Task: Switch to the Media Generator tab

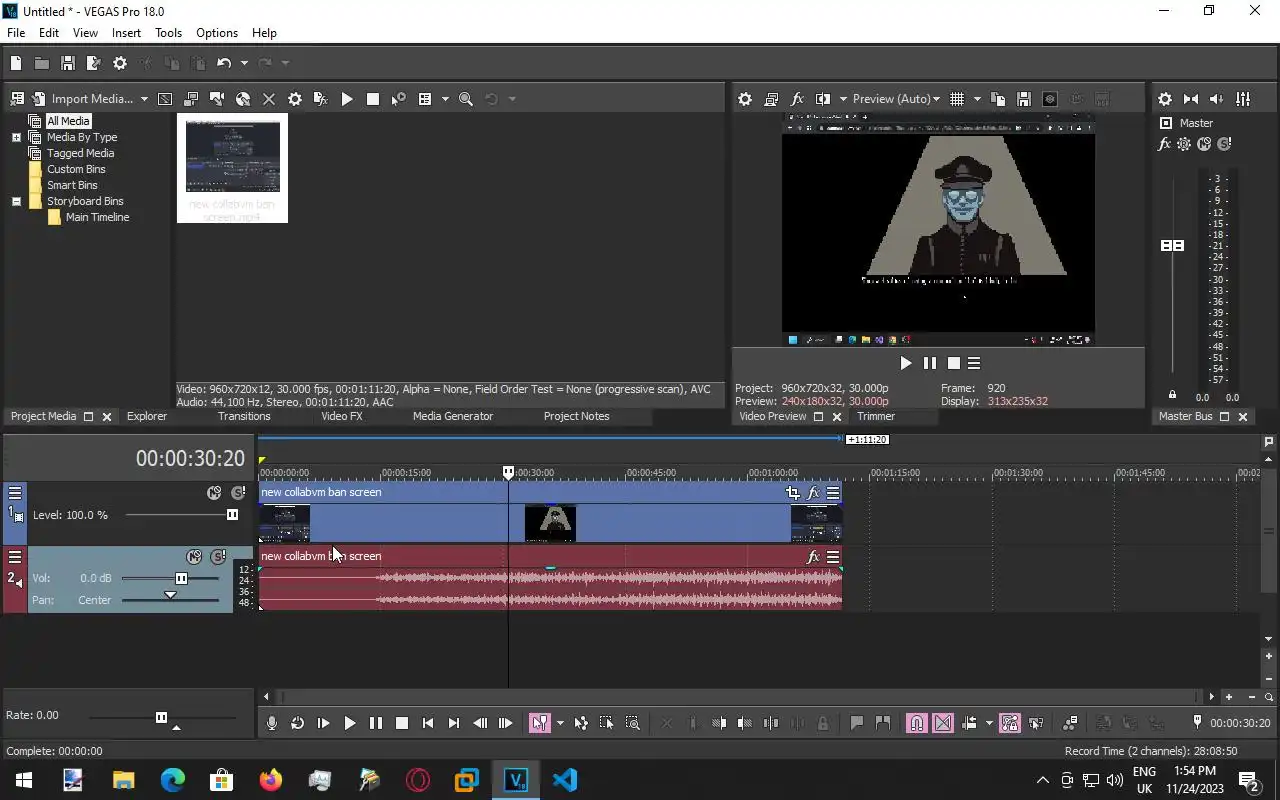Action: (453, 416)
